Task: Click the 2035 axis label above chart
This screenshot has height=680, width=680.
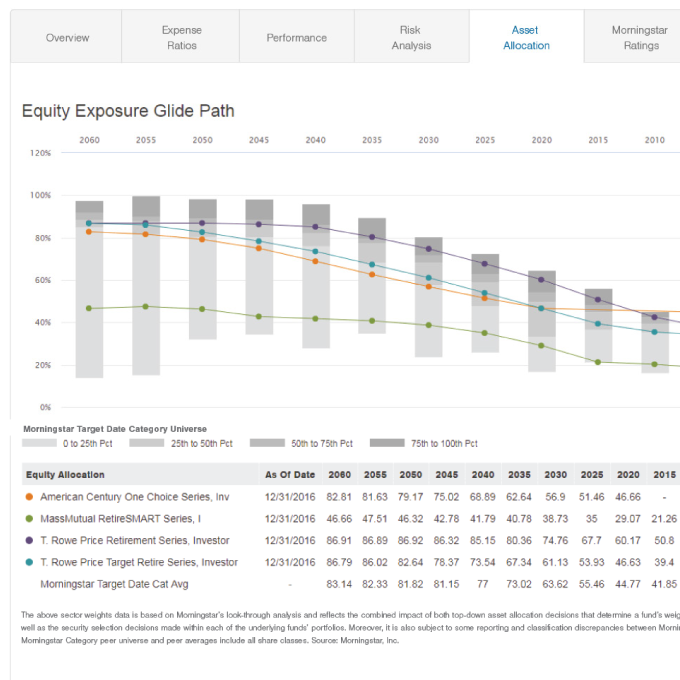Action: 372,140
